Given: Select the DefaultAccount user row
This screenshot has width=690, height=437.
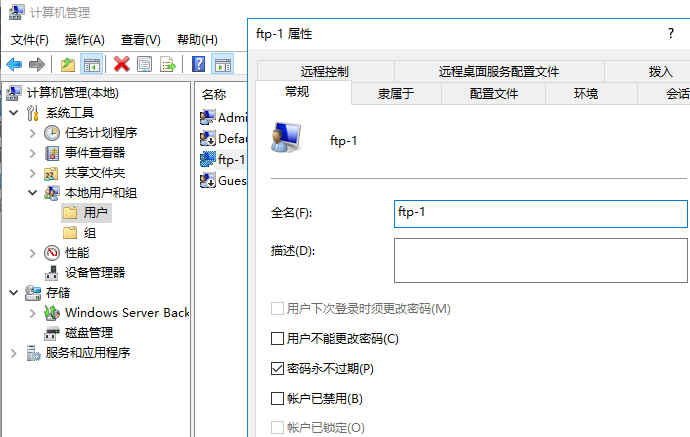Looking at the screenshot, I should [223, 138].
